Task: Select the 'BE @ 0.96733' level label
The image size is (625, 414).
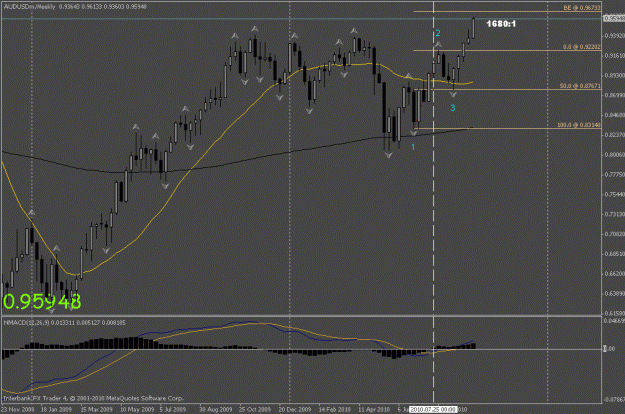Action: click(x=582, y=8)
